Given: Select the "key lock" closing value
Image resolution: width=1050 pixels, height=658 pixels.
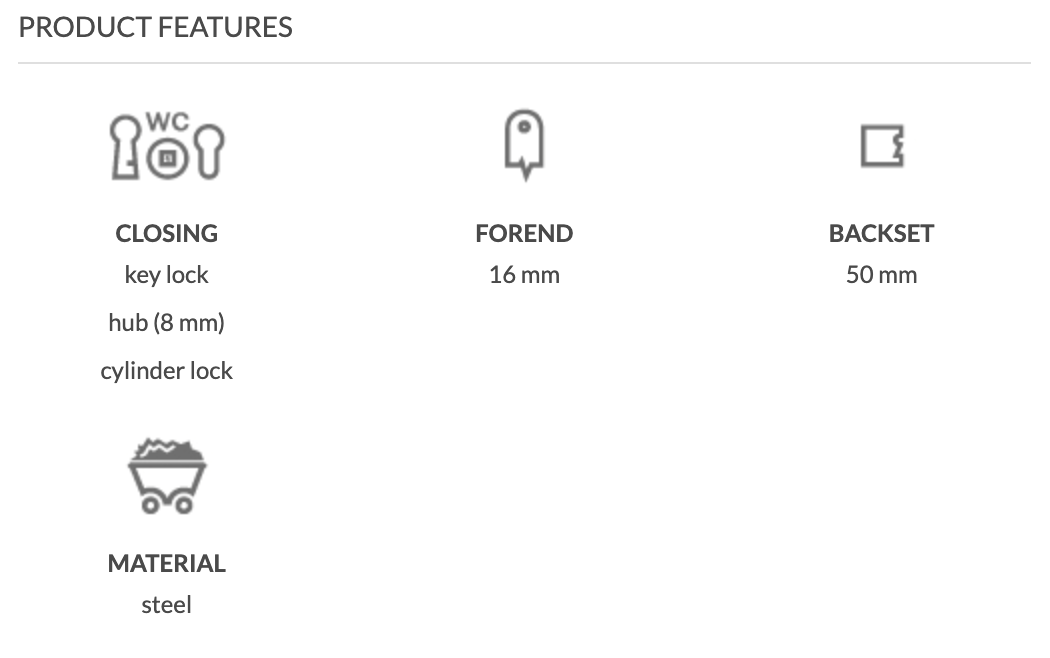Looking at the screenshot, I should click(167, 275).
